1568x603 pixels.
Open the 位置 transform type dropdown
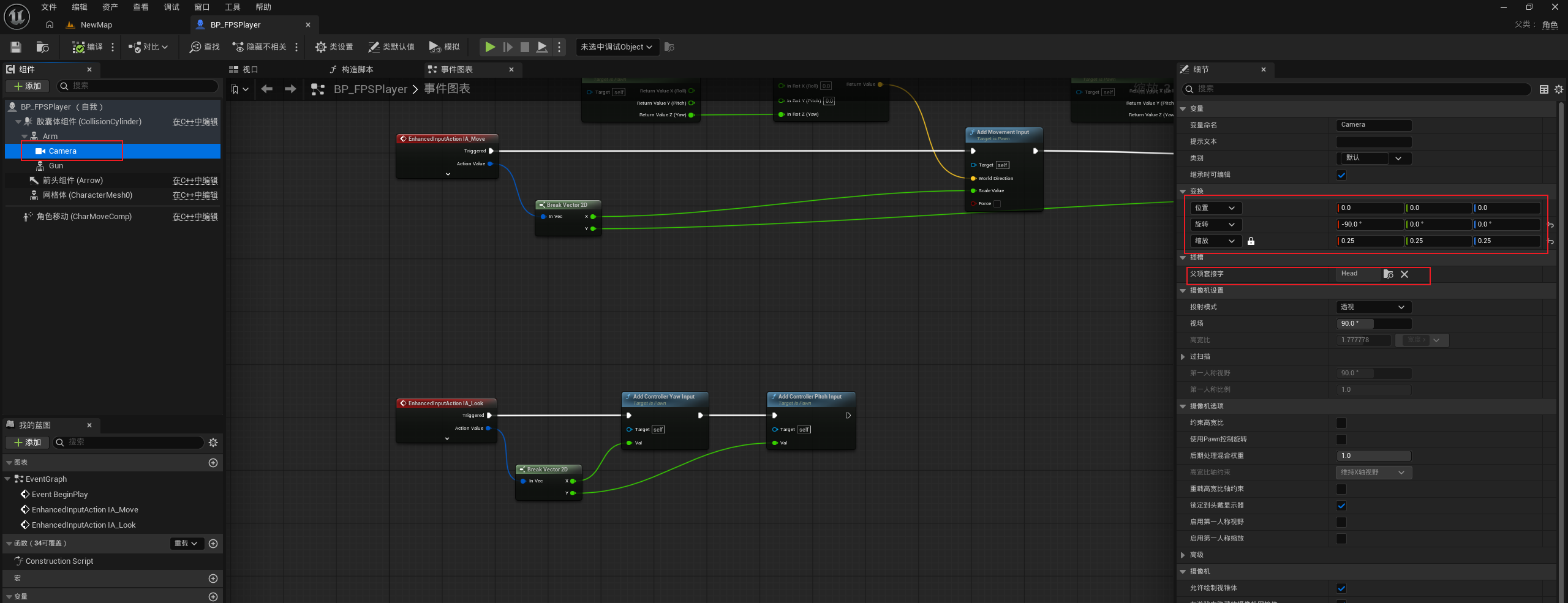(1216, 208)
